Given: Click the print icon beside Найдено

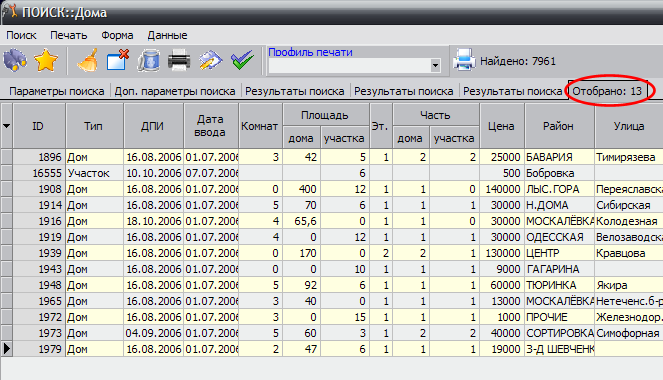Looking at the screenshot, I should click(x=464, y=60).
